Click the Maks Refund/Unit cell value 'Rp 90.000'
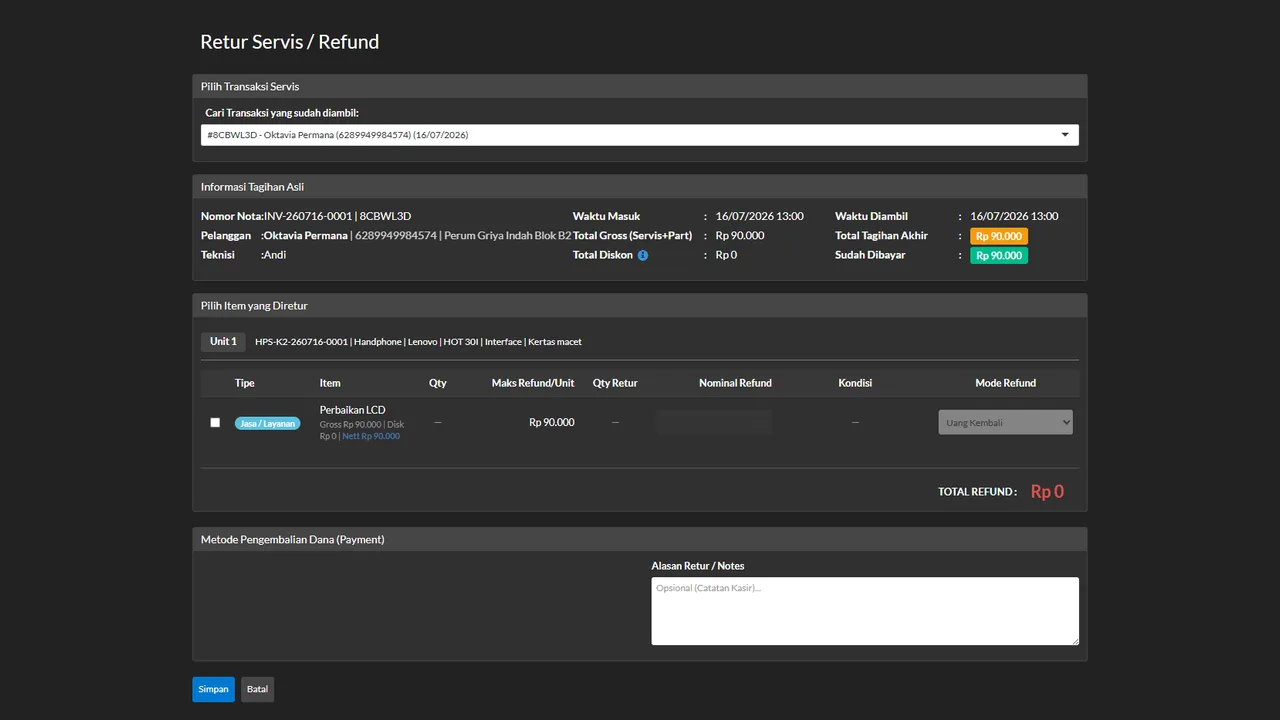Screen dimensions: 1280x720 (552, 422)
